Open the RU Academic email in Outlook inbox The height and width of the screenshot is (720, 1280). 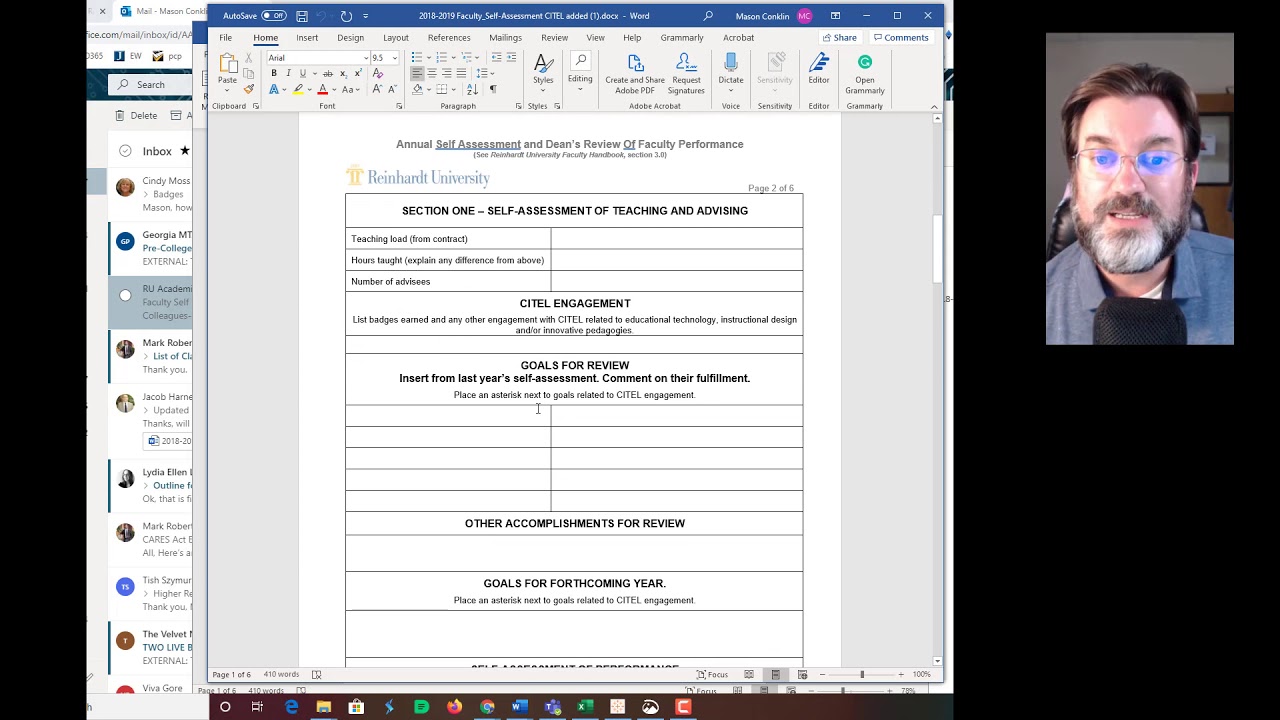click(x=151, y=302)
